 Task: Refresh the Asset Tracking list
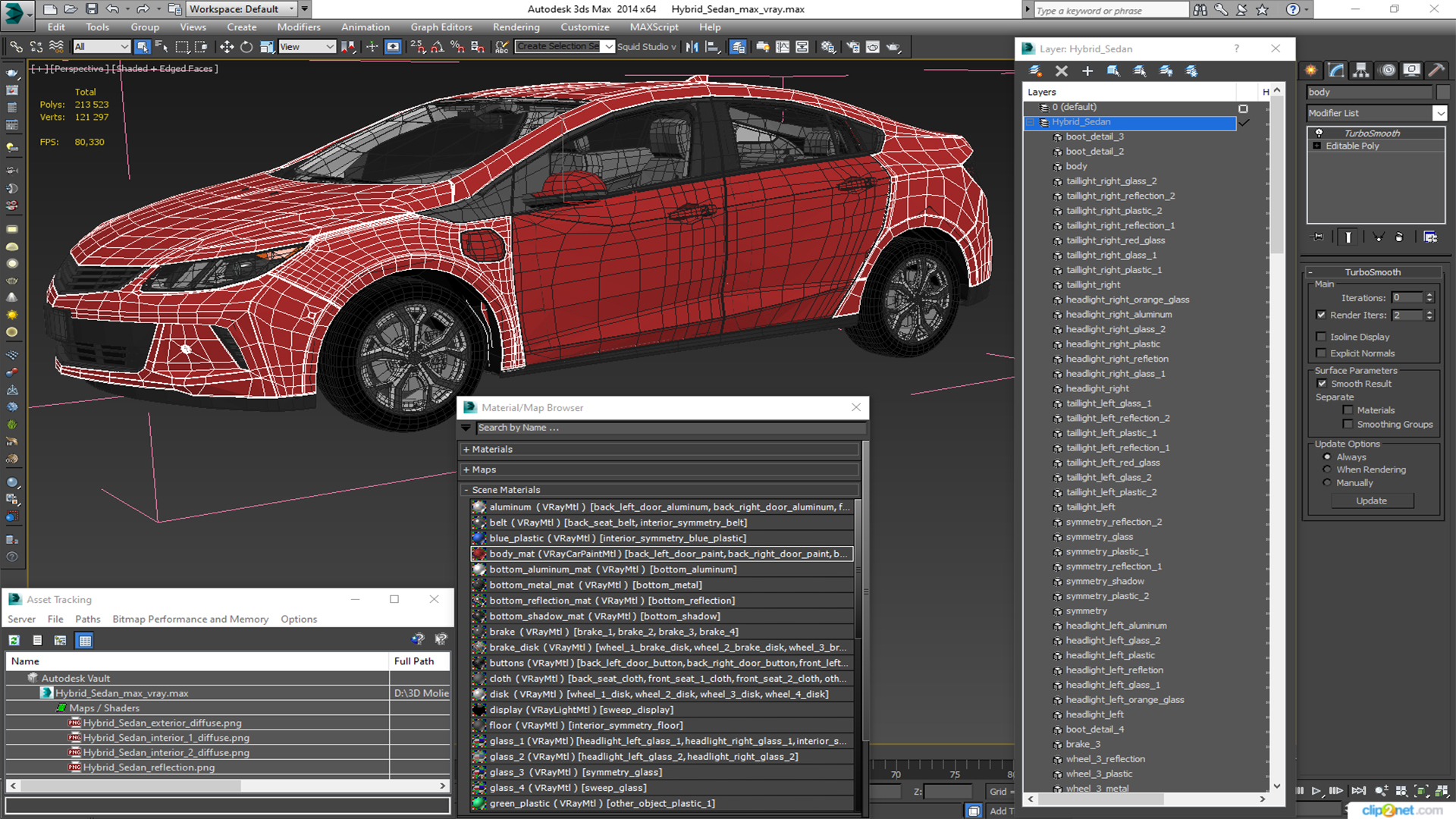[14, 640]
